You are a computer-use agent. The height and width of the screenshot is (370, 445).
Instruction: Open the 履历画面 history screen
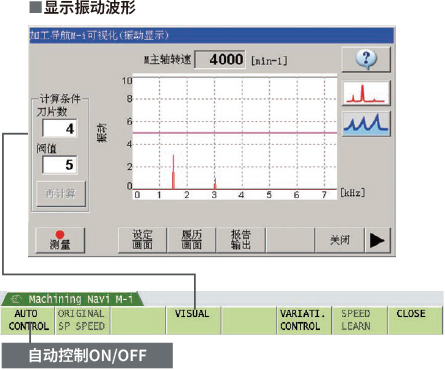pos(191,240)
